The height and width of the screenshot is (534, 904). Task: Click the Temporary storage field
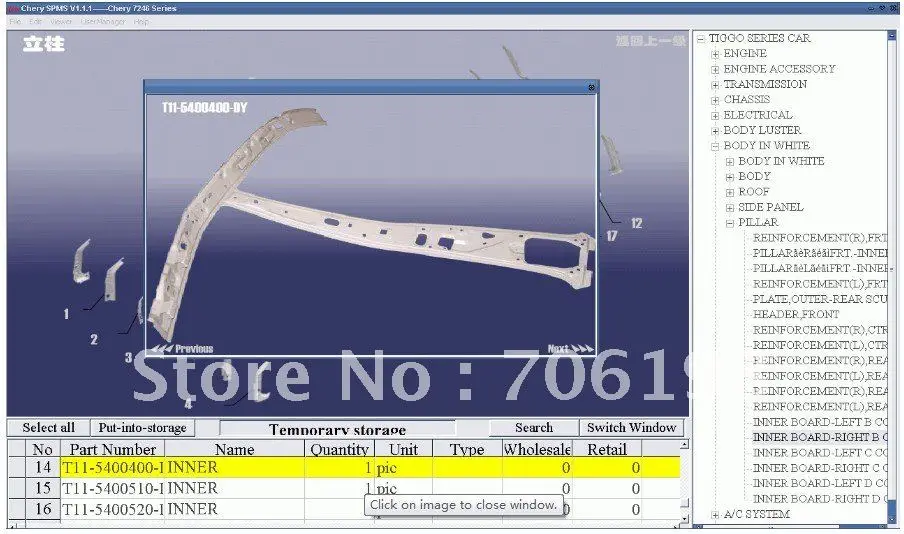tap(337, 428)
